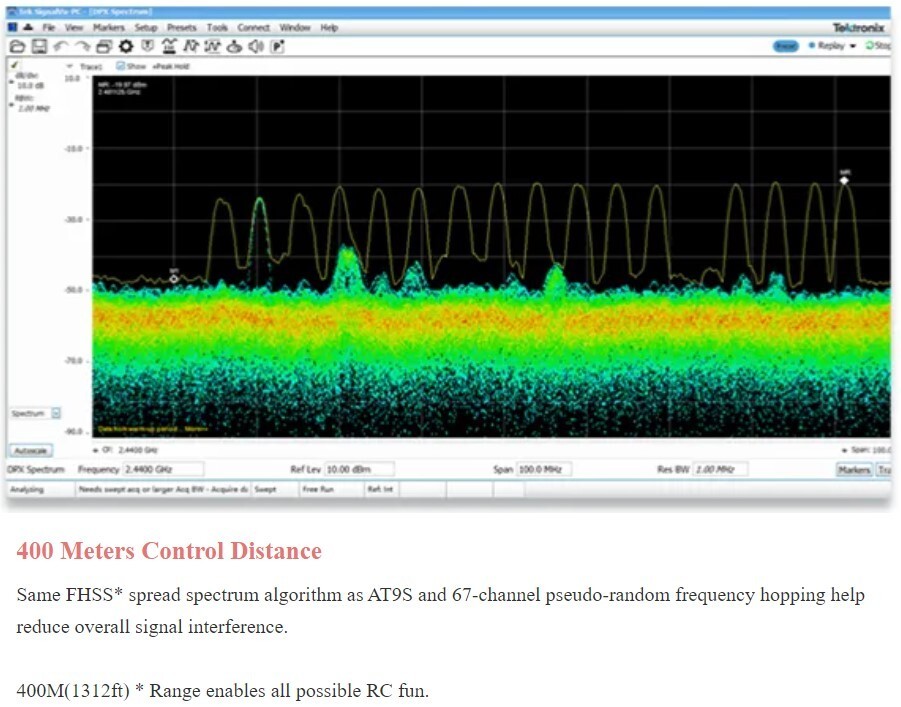
Task: Open the Markers menu
Action: pos(108,28)
